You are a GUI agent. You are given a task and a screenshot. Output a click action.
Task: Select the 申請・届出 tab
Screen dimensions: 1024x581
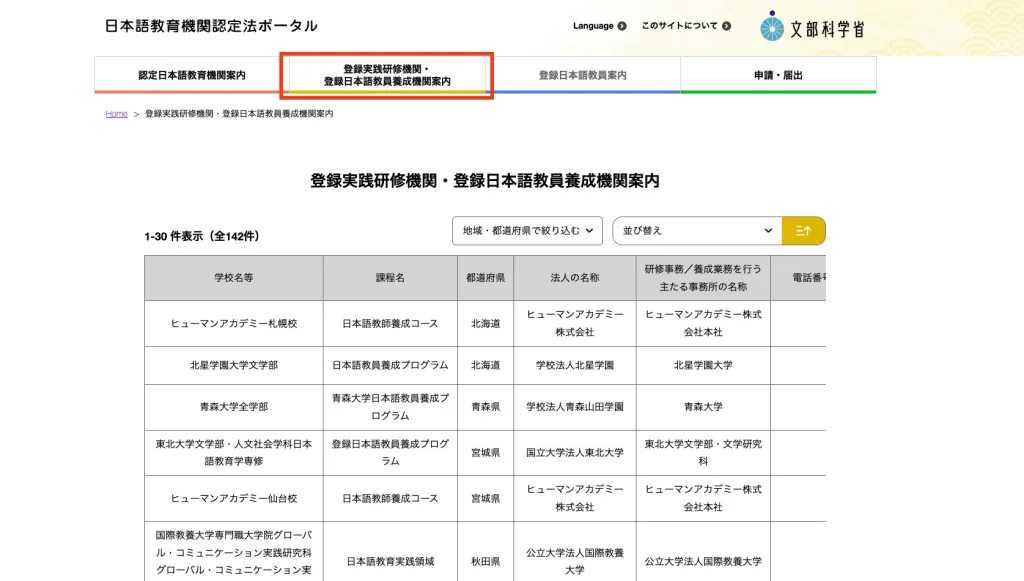point(778,74)
